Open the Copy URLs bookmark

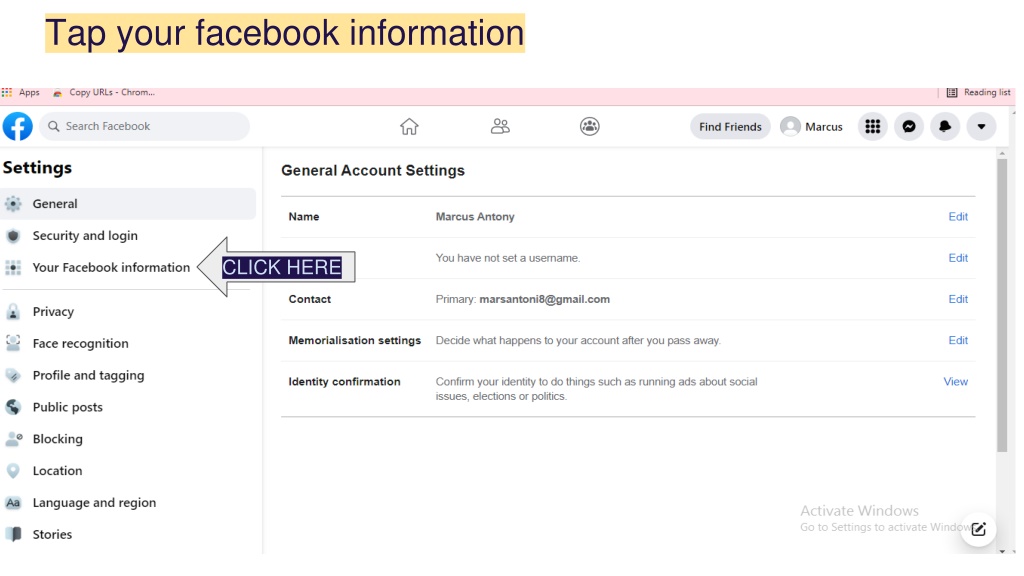tap(104, 93)
